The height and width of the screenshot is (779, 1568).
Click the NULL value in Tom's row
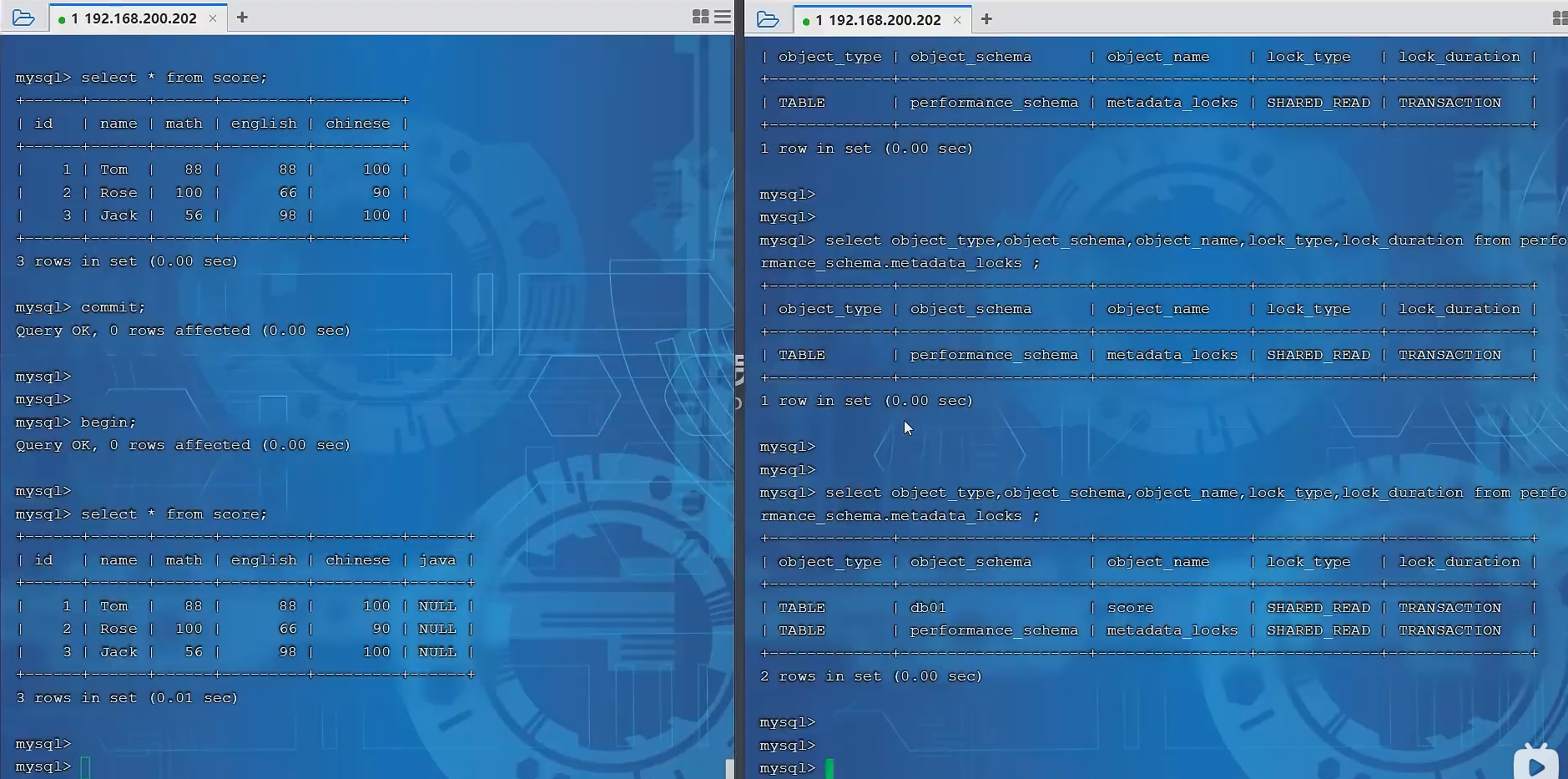(437, 606)
